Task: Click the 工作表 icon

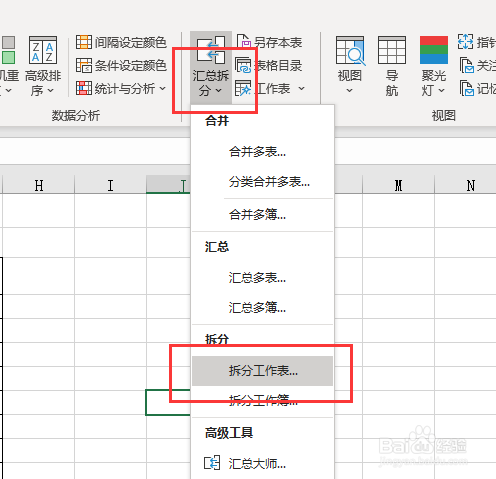Action: pyautogui.click(x=243, y=88)
